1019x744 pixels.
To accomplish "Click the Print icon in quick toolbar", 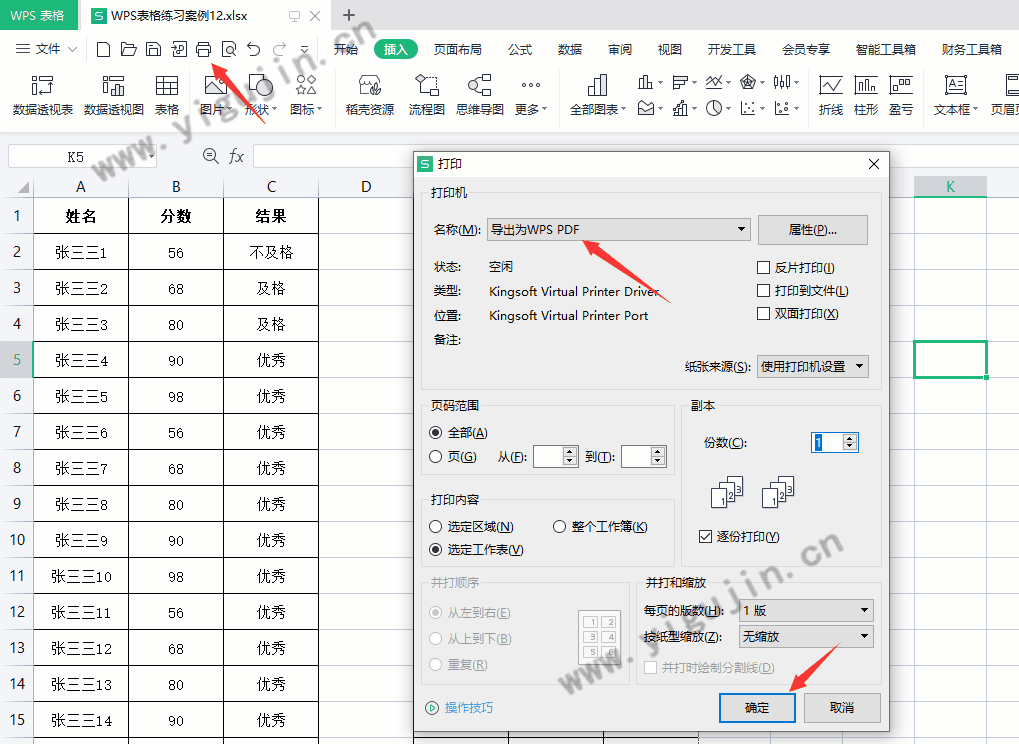I will coord(203,49).
